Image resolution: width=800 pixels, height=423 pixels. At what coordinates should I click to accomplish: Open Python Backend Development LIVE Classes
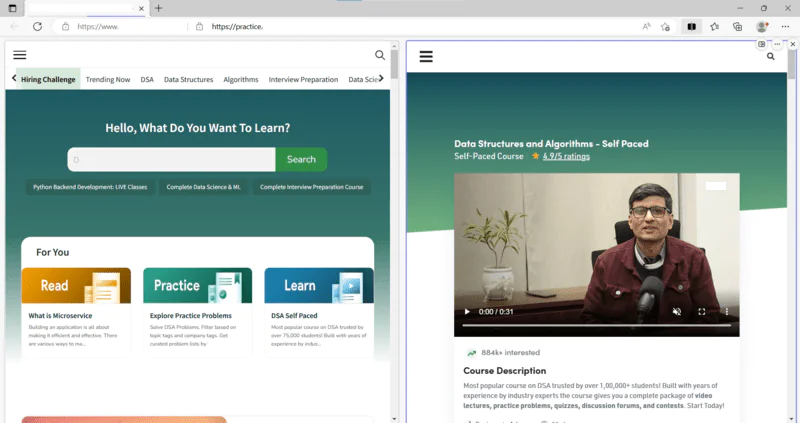coord(90,187)
